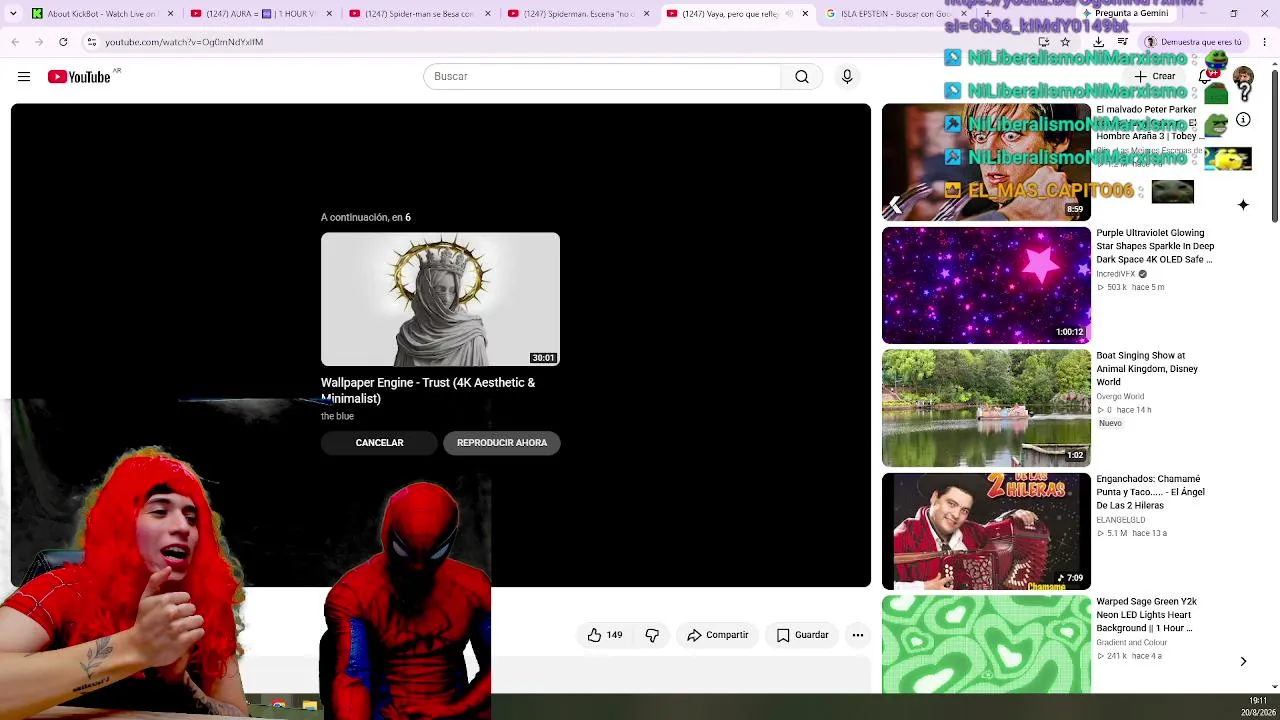Open Chrome downloads

pyautogui.click(x=1099, y=42)
